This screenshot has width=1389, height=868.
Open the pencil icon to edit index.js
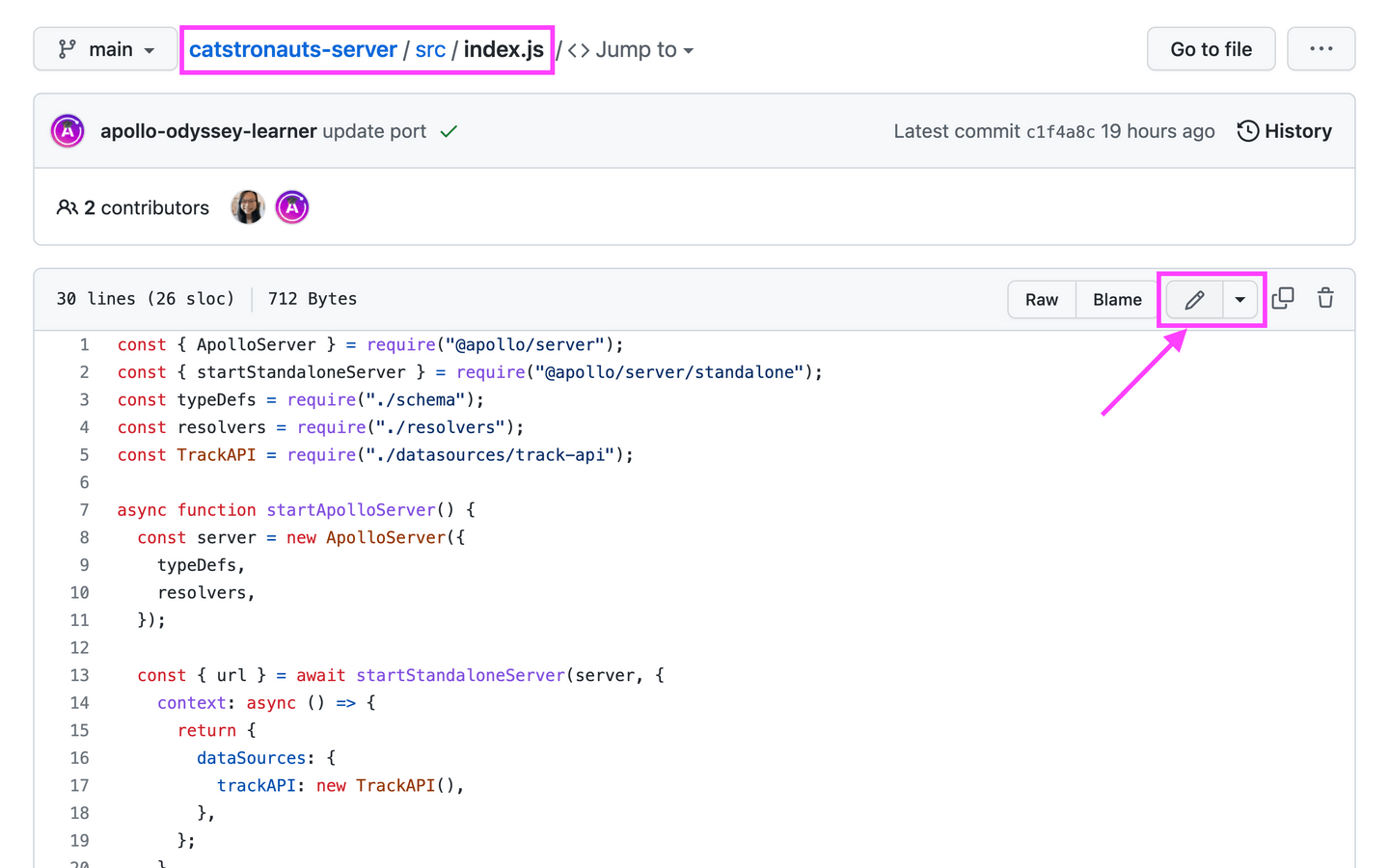click(1193, 299)
